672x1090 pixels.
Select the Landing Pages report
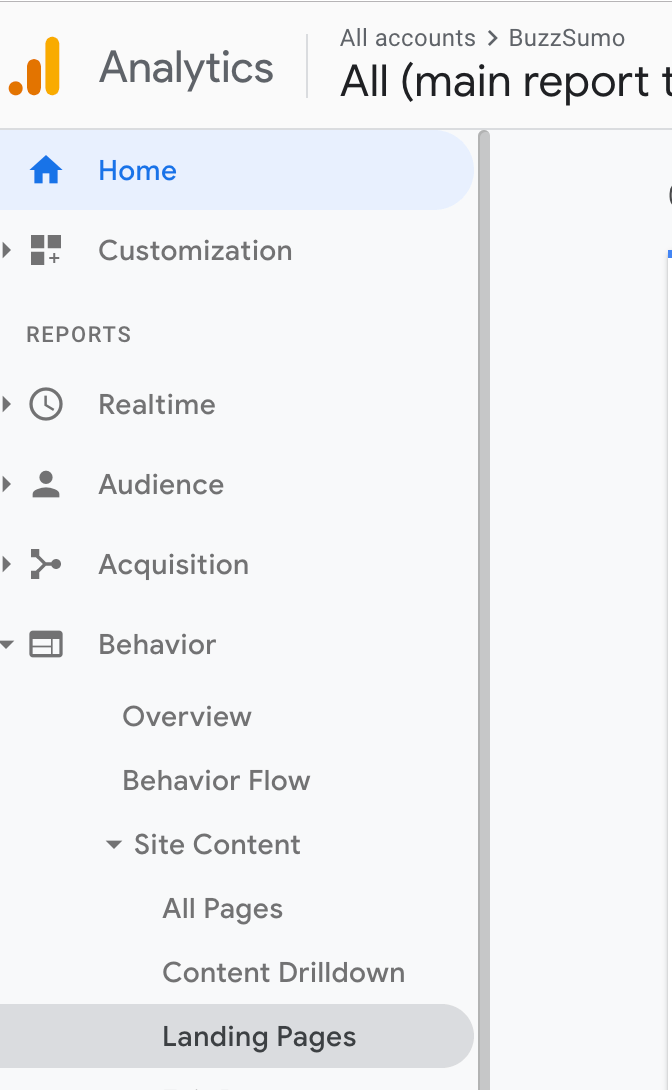(x=259, y=1037)
